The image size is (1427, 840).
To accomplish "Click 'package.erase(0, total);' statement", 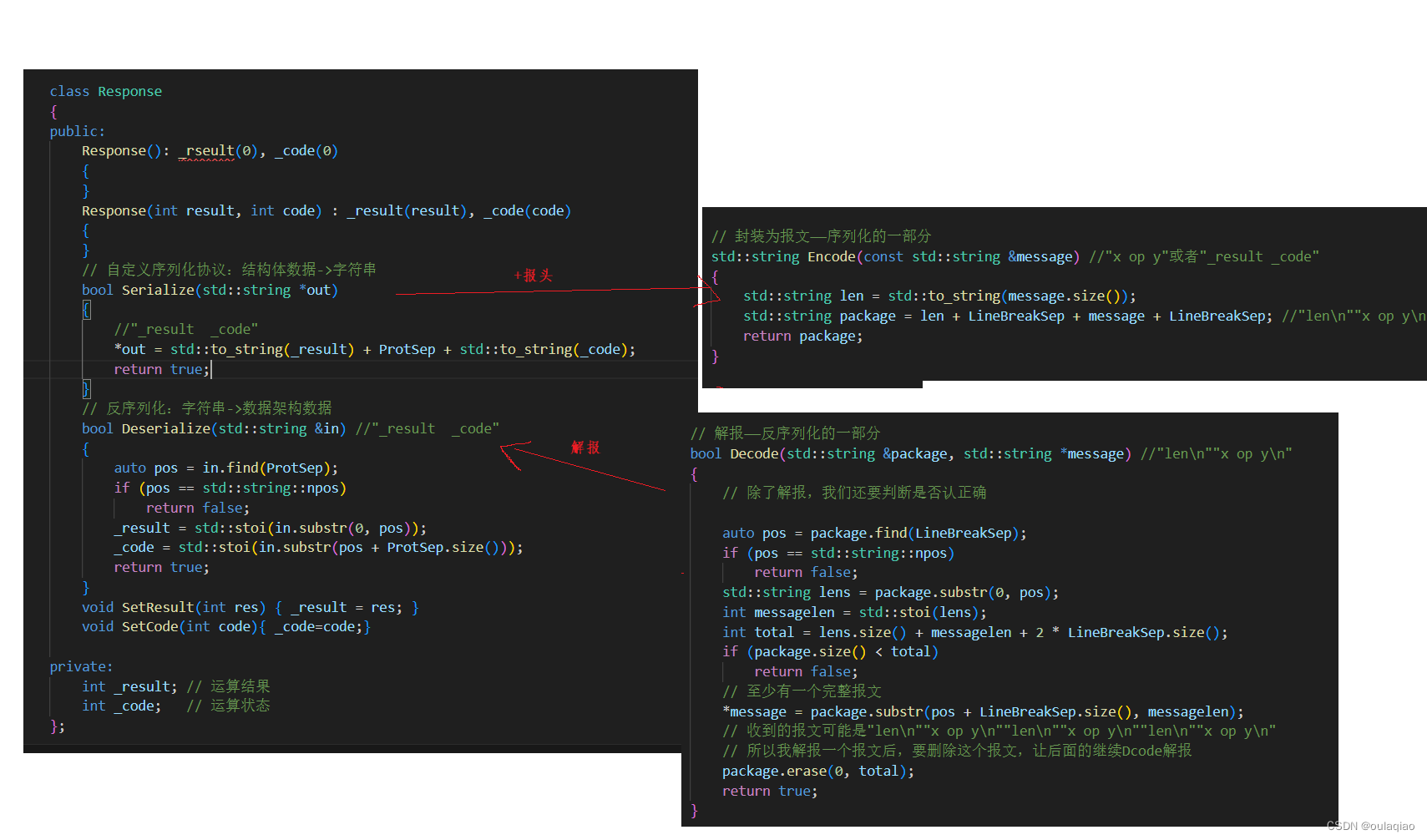I will click(817, 771).
